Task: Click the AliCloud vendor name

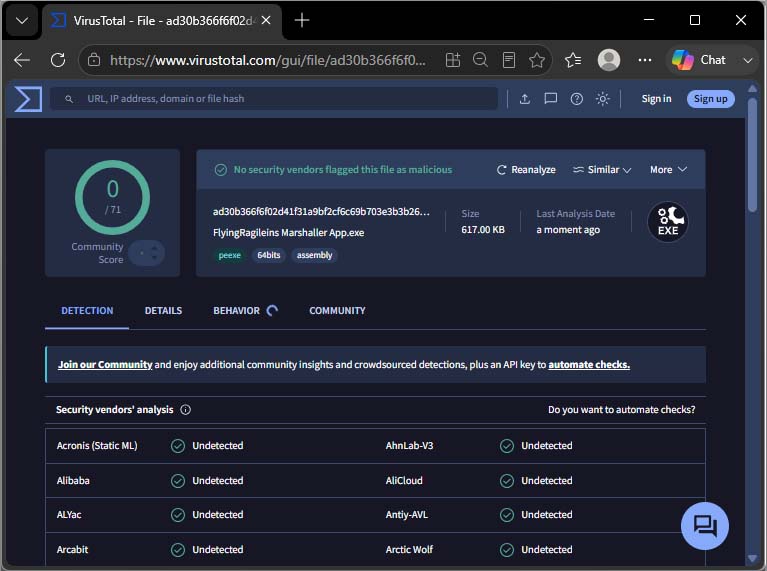Action: pos(404,480)
